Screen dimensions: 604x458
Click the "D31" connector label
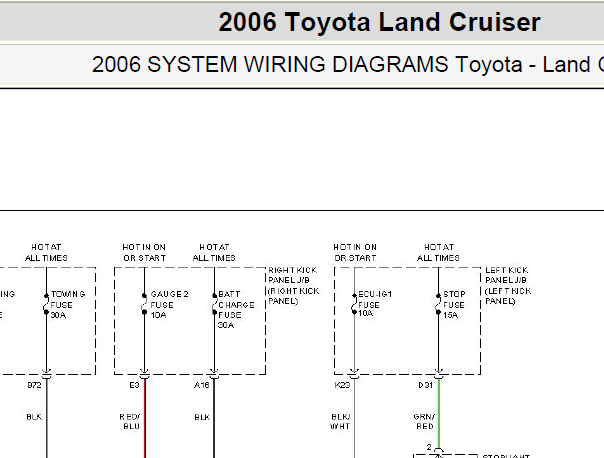pos(426,385)
